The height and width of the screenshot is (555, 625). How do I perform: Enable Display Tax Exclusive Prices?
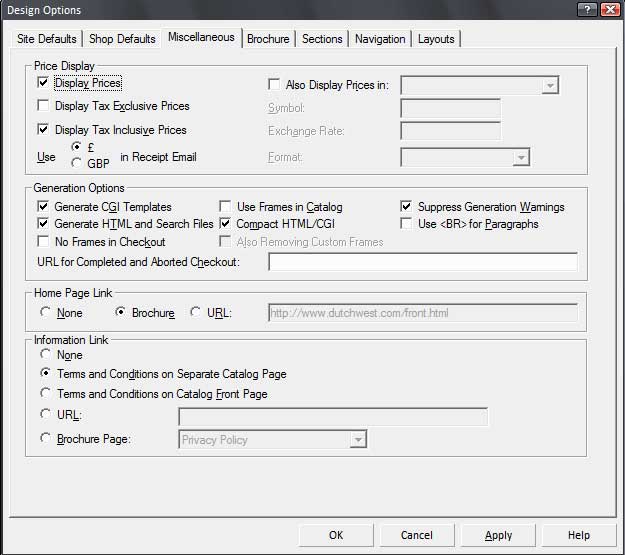pos(43,106)
